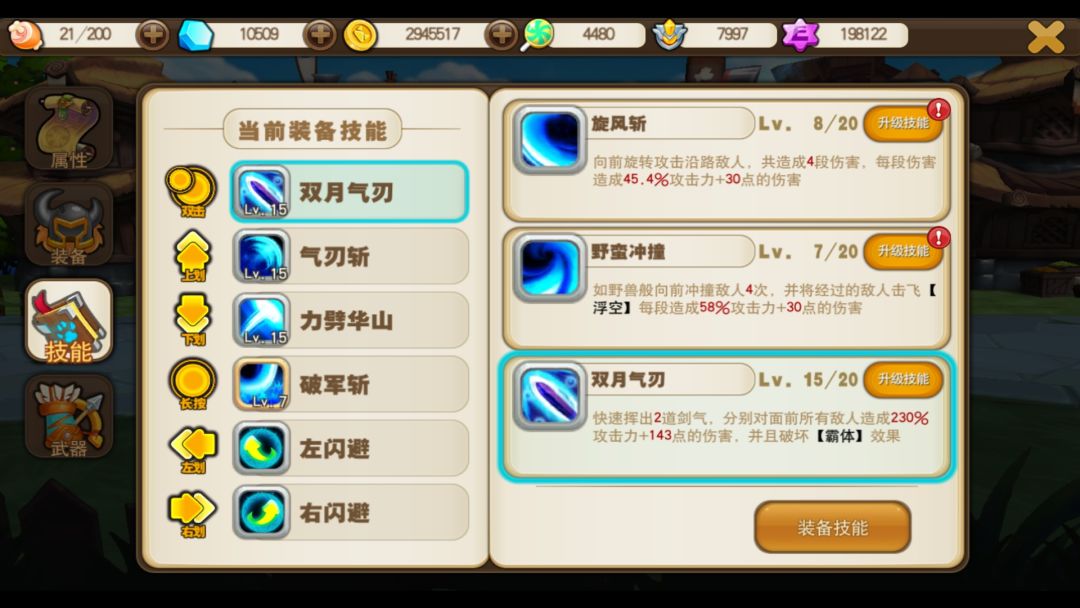The width and height of the screenshot is (1080, 608).
Task: Select the 气刃斩 swipe-up skill slot
Action: 350,256
